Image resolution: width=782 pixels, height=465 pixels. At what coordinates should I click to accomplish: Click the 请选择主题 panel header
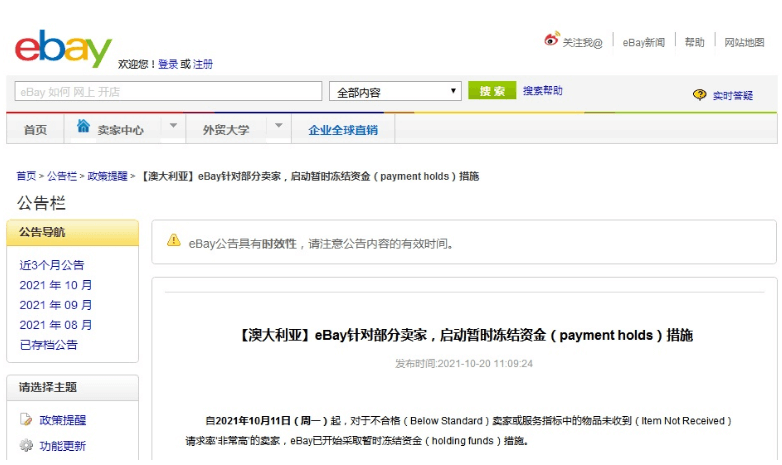(x=72, y=388)
